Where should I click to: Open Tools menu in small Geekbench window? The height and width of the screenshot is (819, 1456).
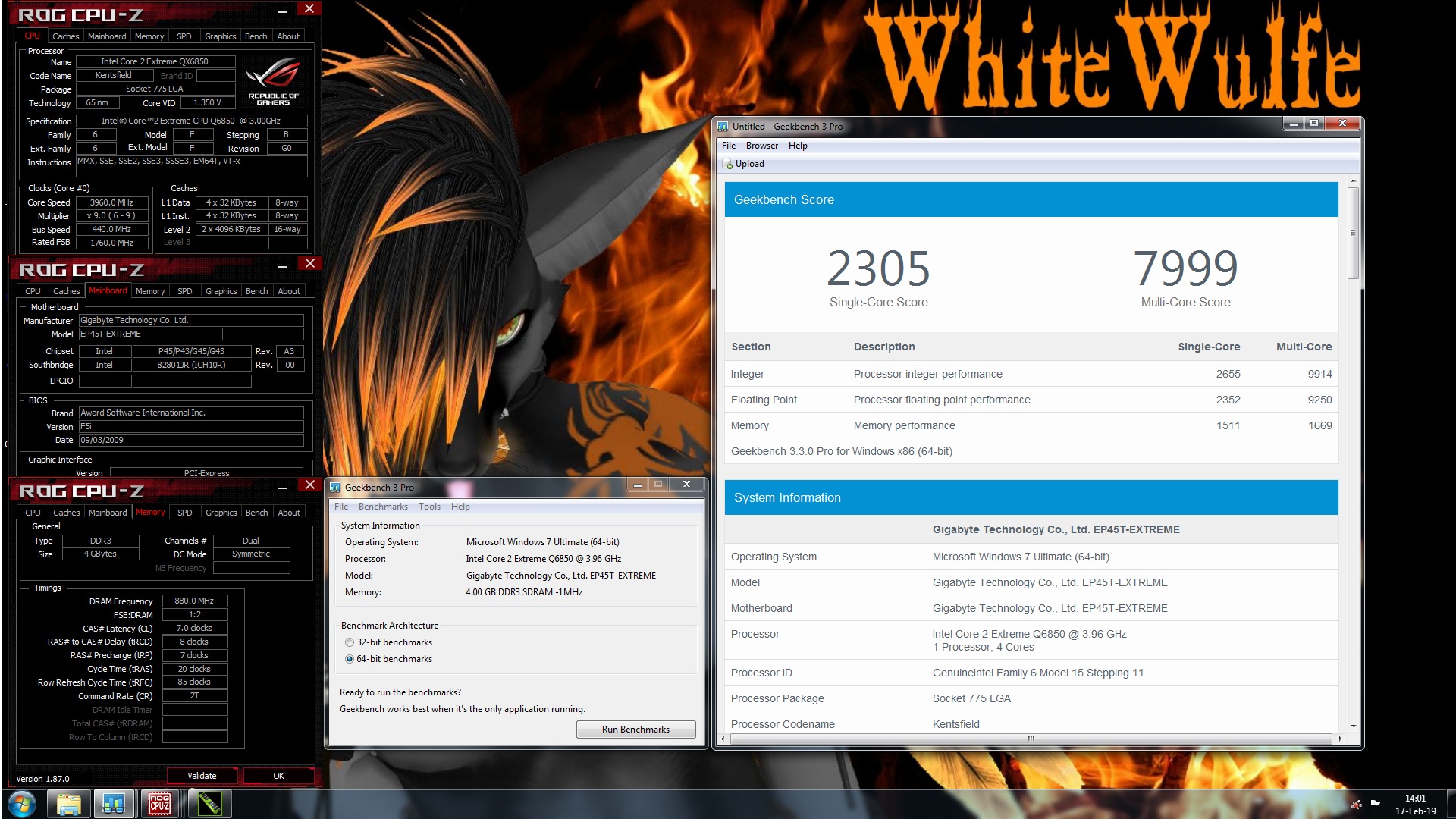pos(429,507)
